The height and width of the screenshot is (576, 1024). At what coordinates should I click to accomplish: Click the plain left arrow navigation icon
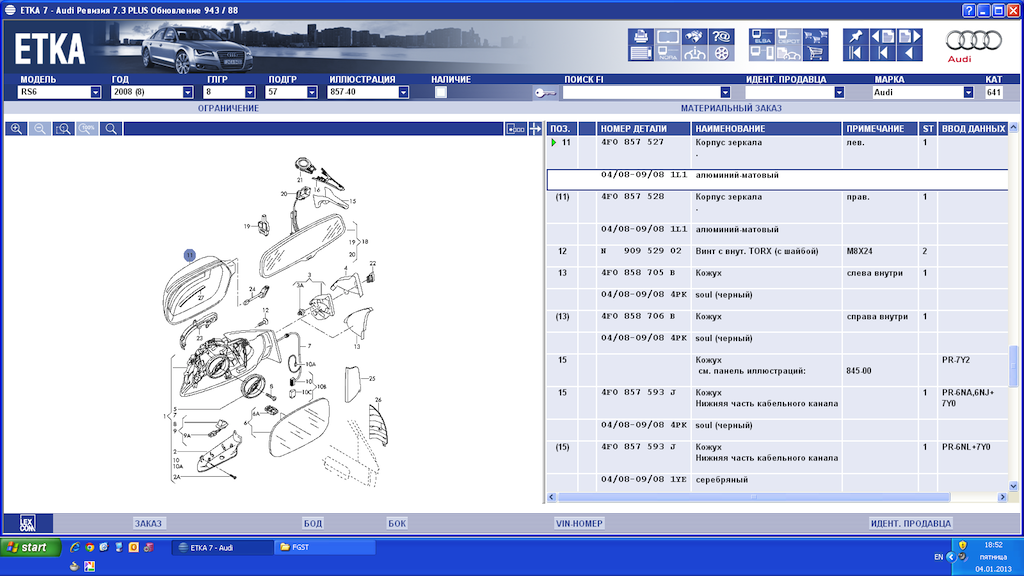click(x=910, y=53)
